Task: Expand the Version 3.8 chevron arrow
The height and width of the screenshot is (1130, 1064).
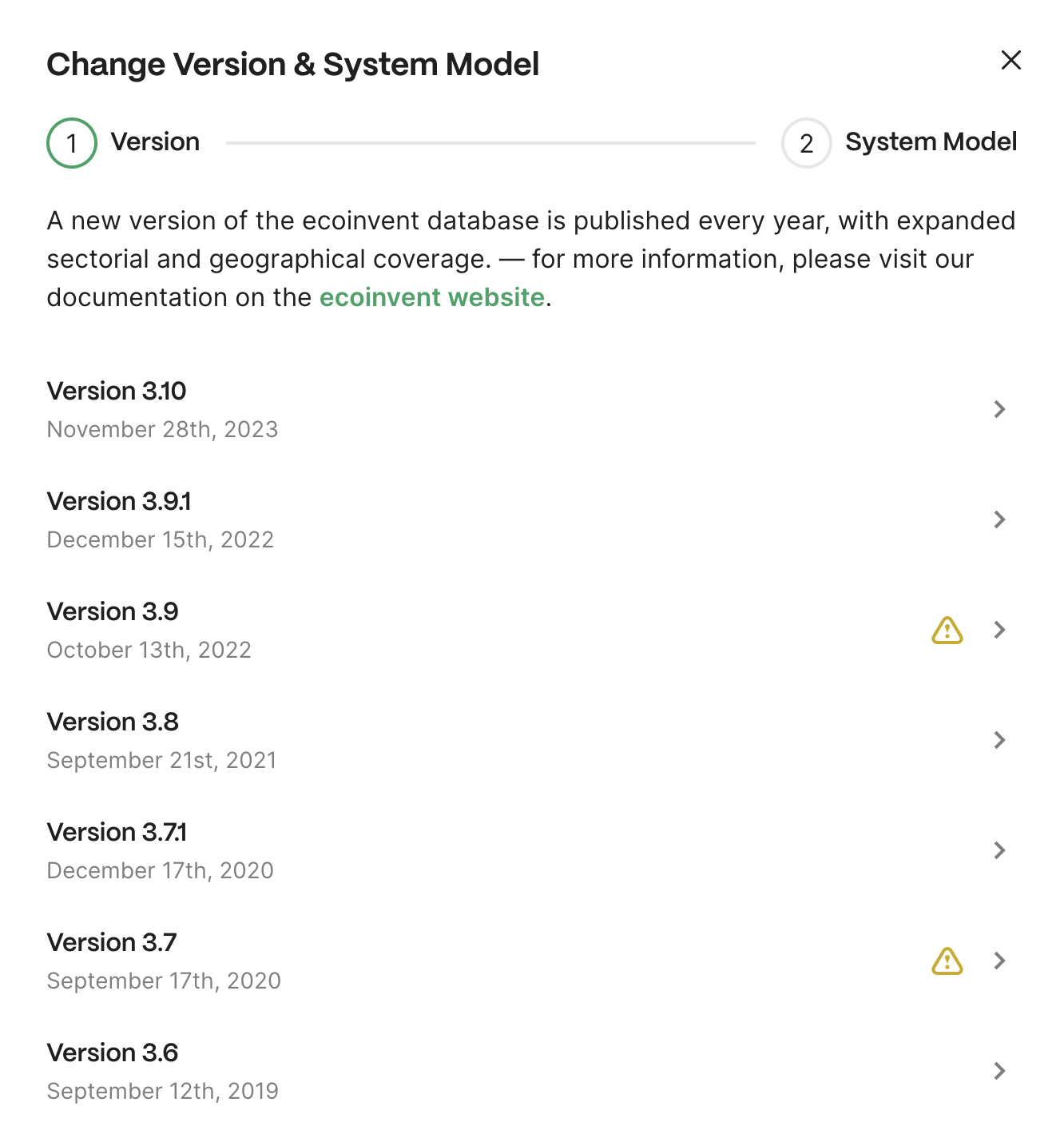Action: 999,740
